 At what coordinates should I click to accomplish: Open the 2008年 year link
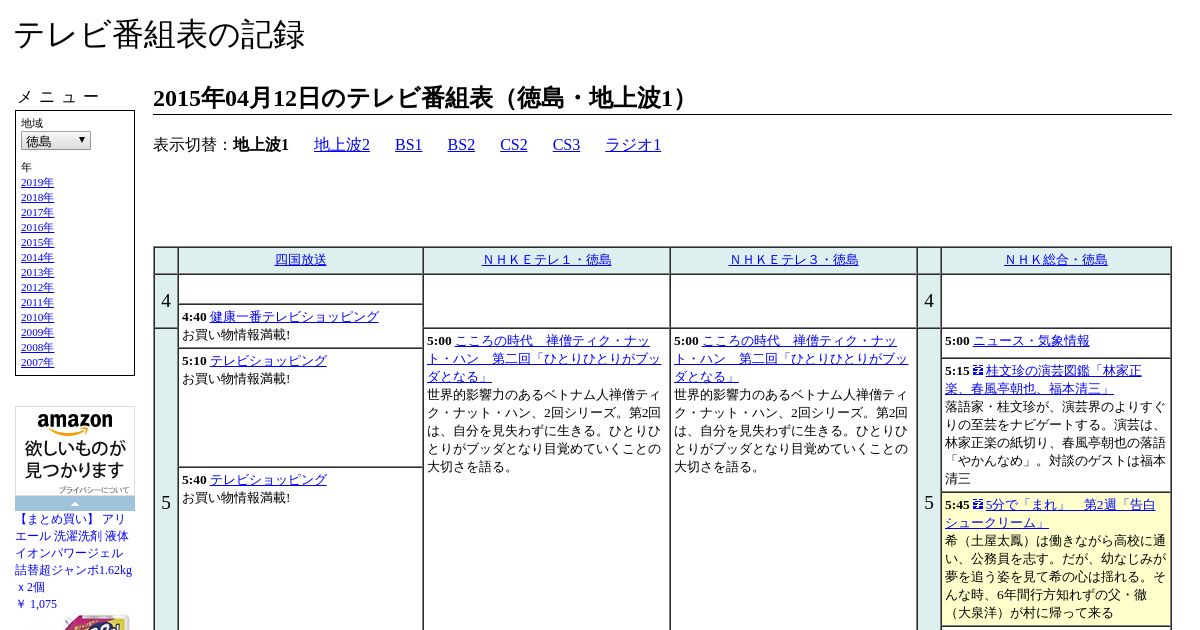(37, 347)
